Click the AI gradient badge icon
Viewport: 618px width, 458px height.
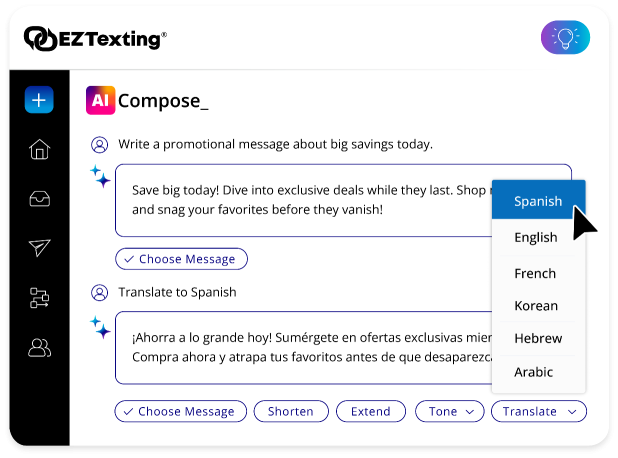(x=101, y=100)
